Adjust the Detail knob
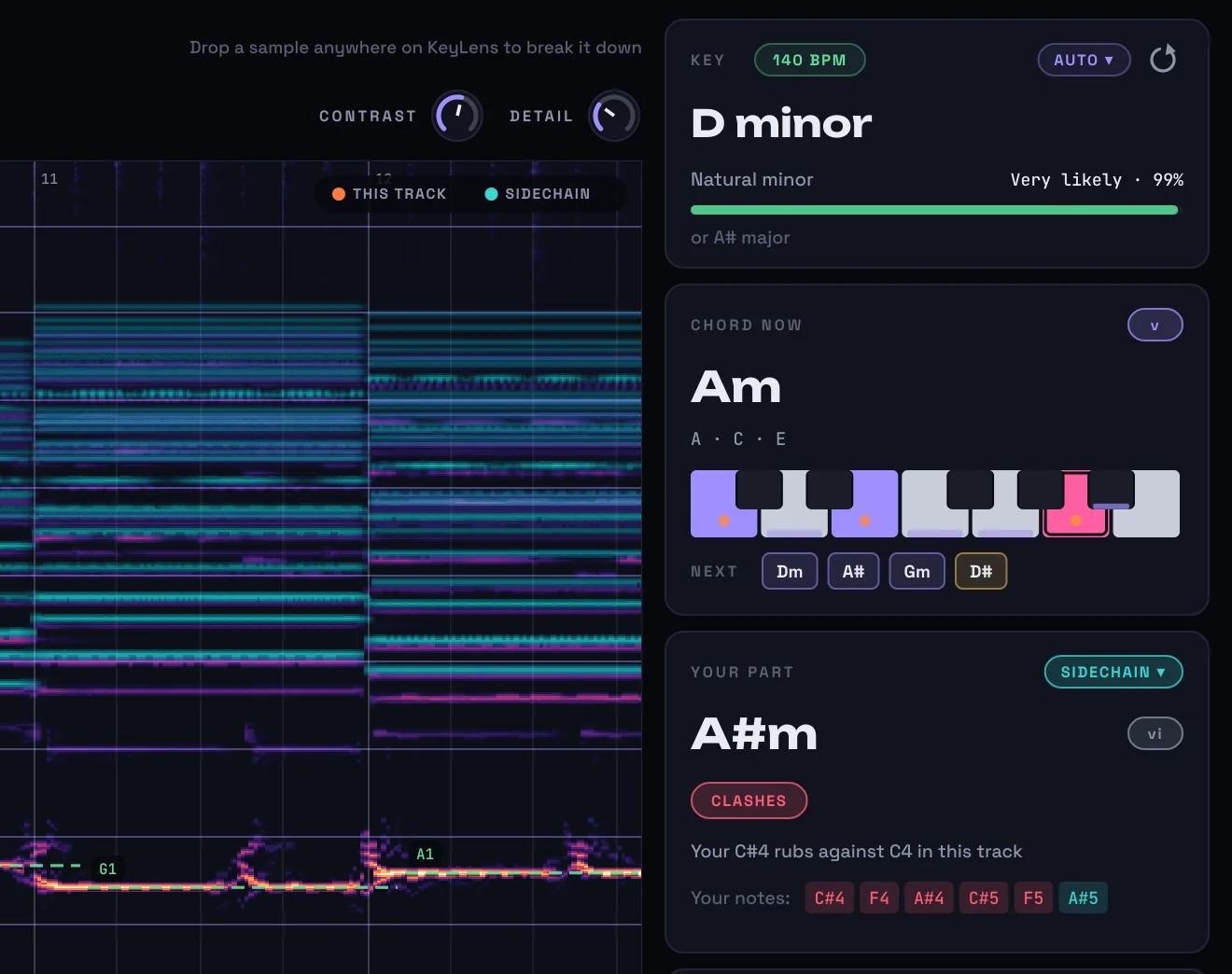This screenshot has height=974, width=1232. 614,117
